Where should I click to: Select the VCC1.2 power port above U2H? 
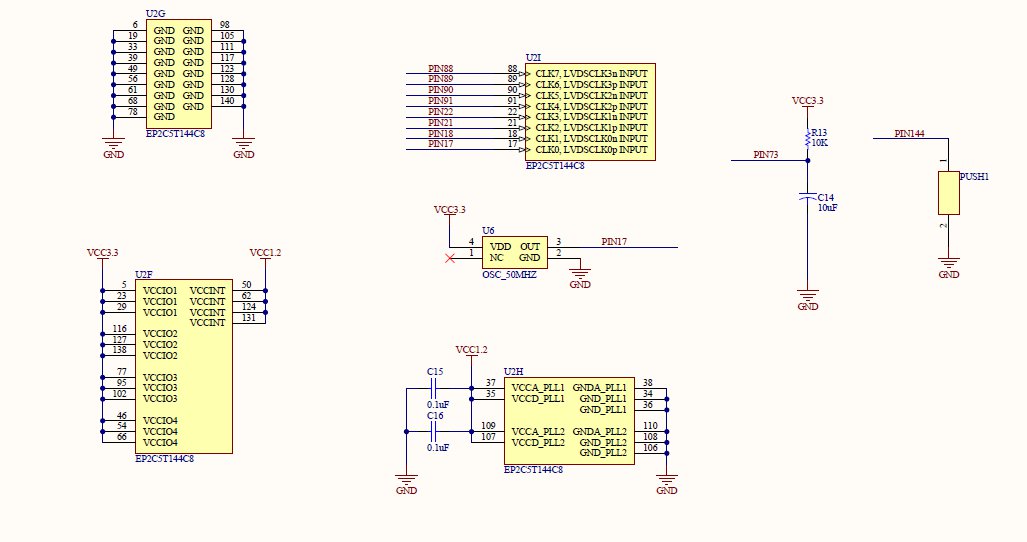click(471, 350)
